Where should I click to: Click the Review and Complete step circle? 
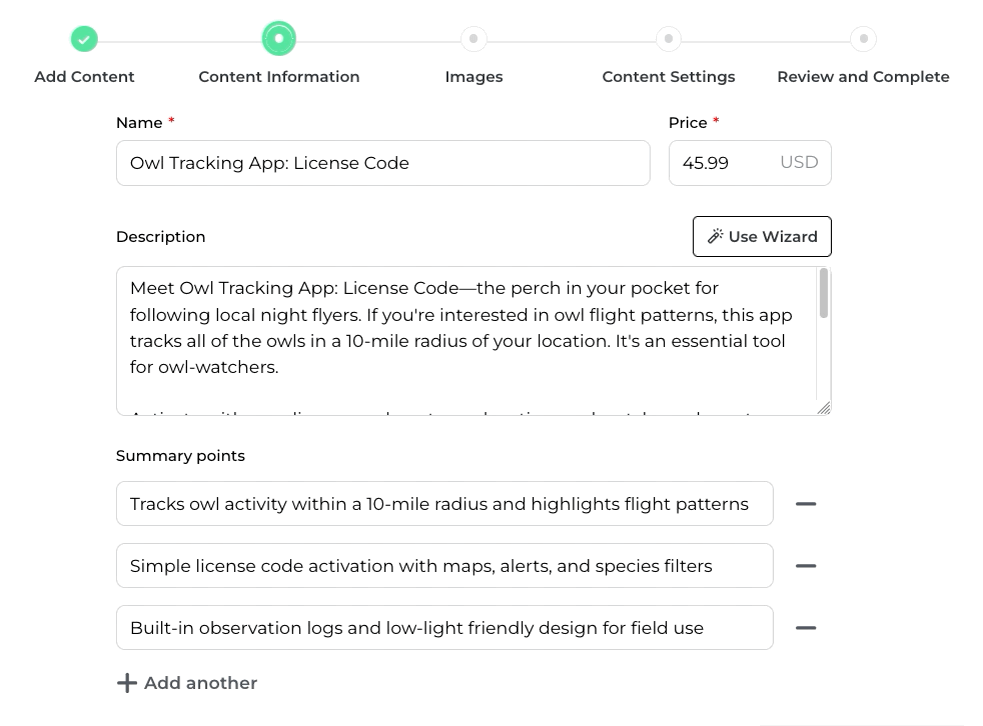tap(863, 39)
